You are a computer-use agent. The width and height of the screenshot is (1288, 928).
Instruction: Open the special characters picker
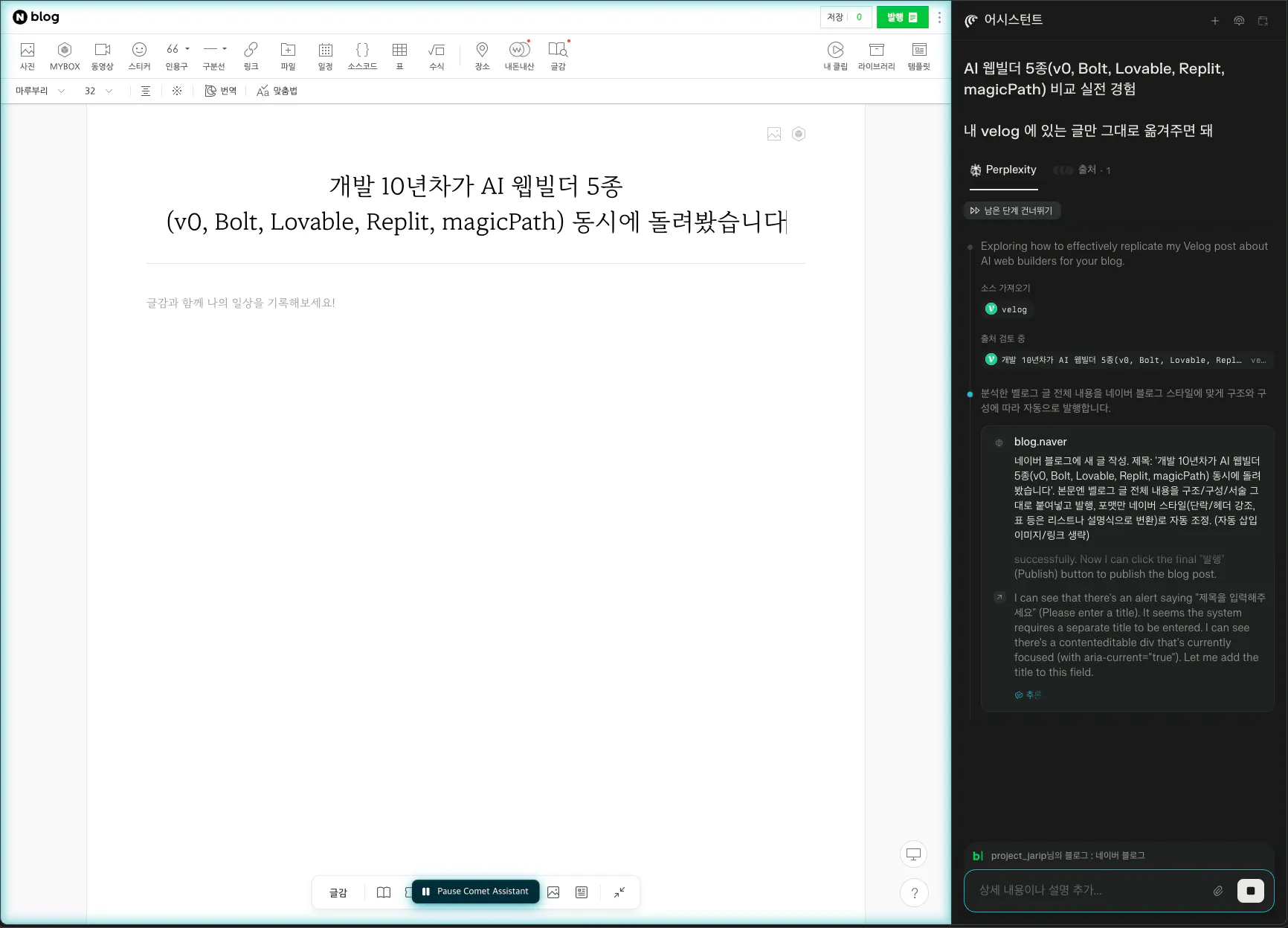point(177,91)
